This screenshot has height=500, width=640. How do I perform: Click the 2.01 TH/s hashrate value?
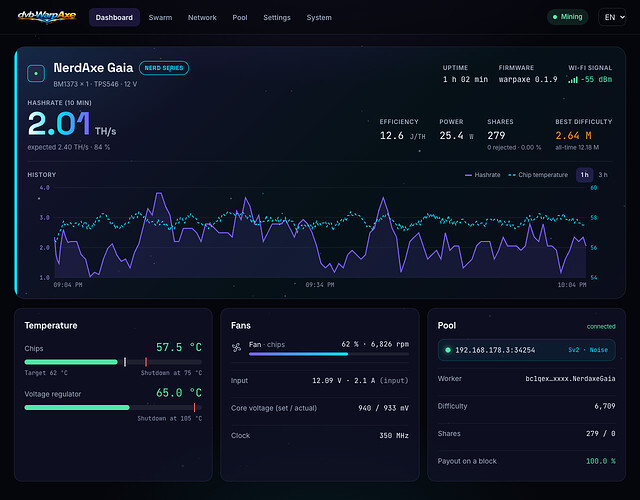click(72, 124)
